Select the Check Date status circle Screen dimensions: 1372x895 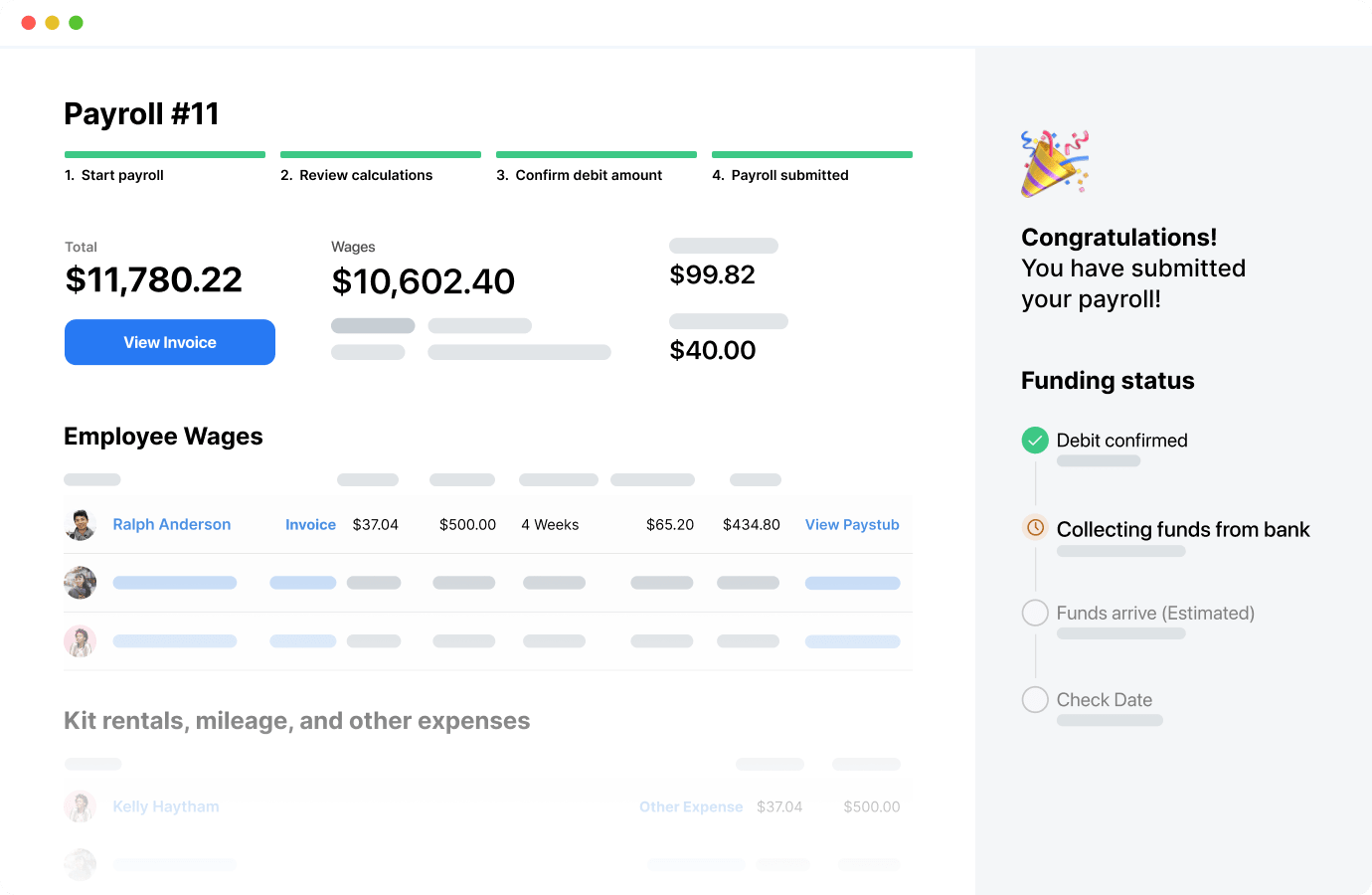[1035, 699]
